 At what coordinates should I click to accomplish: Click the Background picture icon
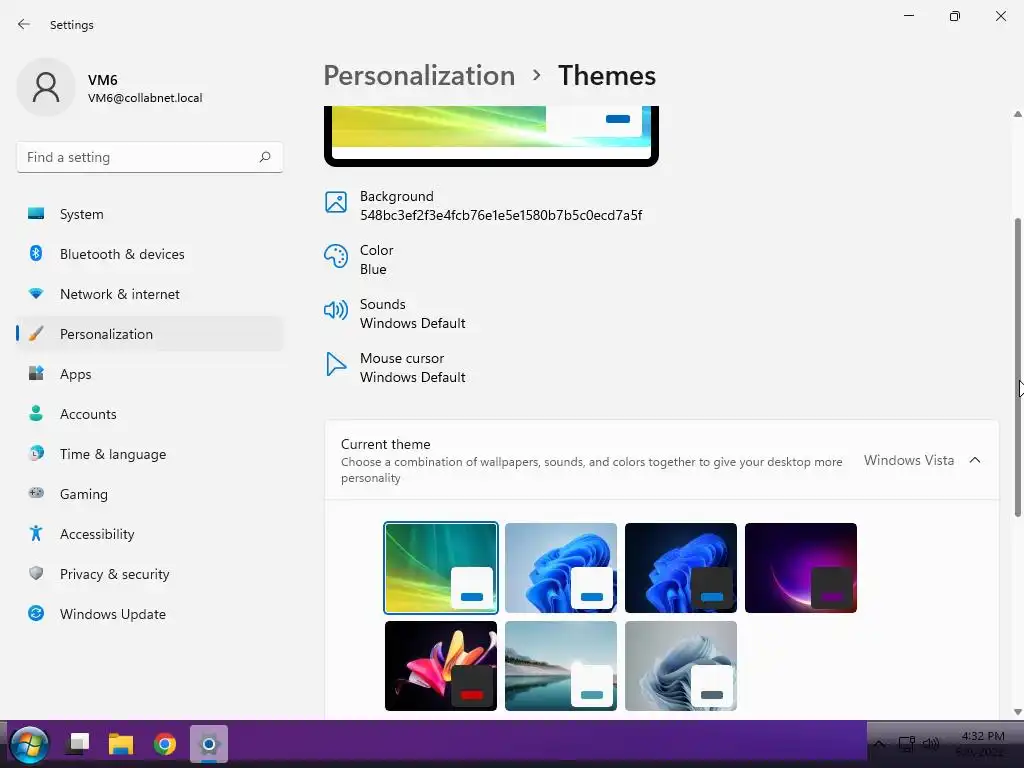pyautogui.click(x=336, y=202)
